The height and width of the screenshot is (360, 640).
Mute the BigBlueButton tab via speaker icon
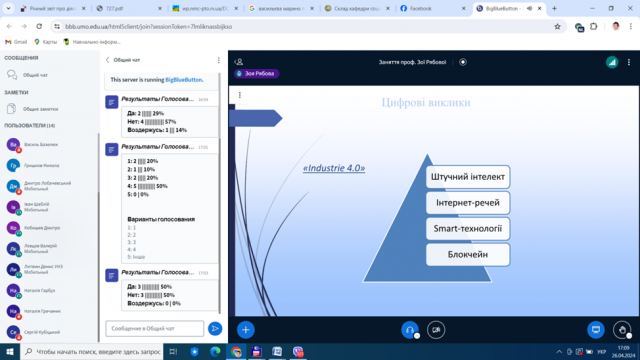529,8
